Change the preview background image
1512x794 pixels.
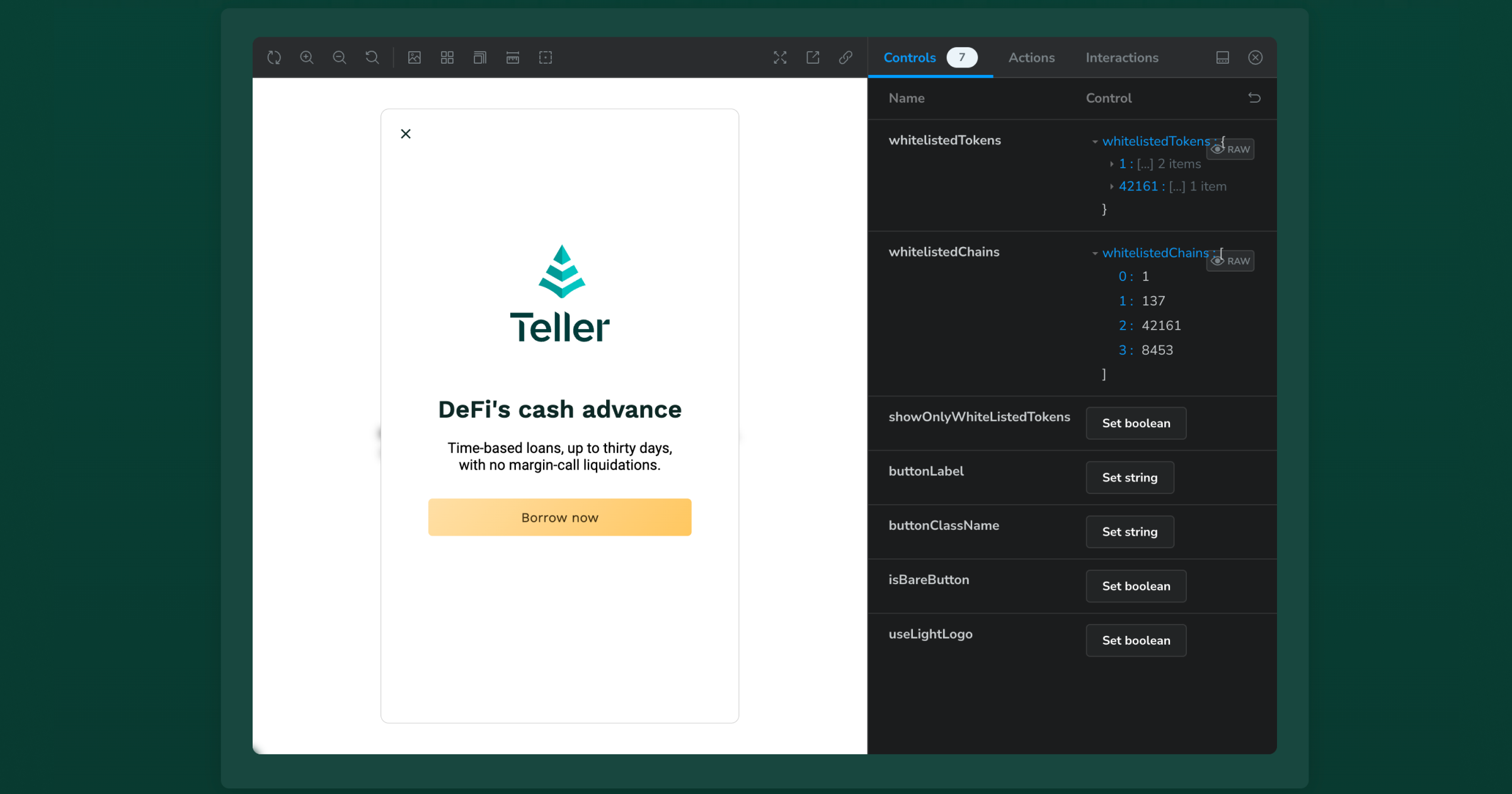[x=415, y=57]
